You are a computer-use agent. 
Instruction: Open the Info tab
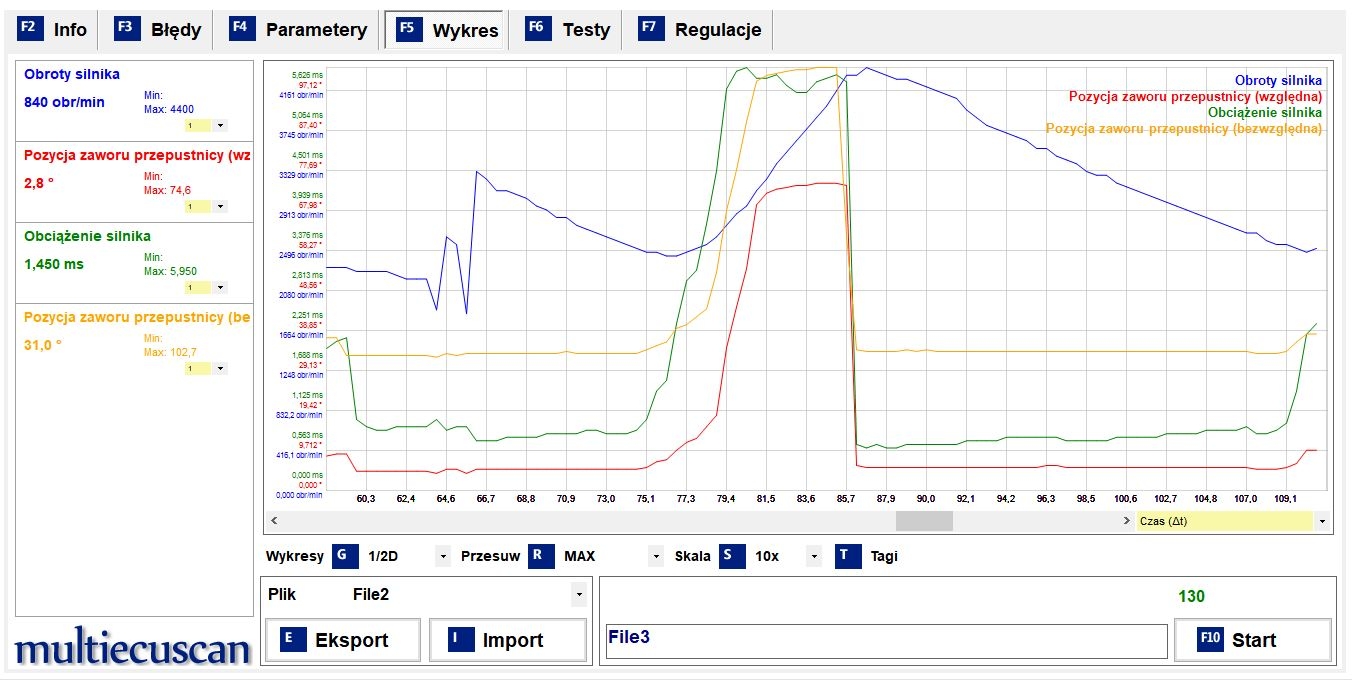pyautogui.click(x=54, y=30)
